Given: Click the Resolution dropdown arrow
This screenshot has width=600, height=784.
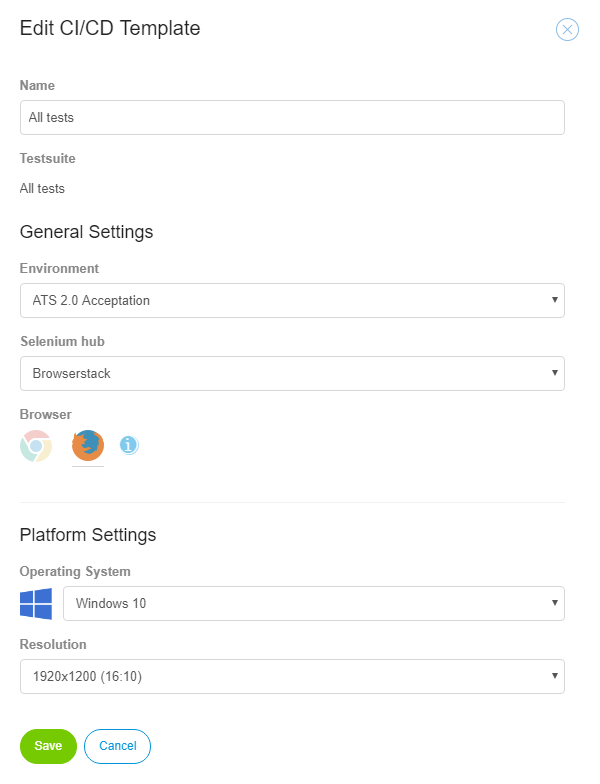Looking at the screenshot, I should tap(554, 676).
